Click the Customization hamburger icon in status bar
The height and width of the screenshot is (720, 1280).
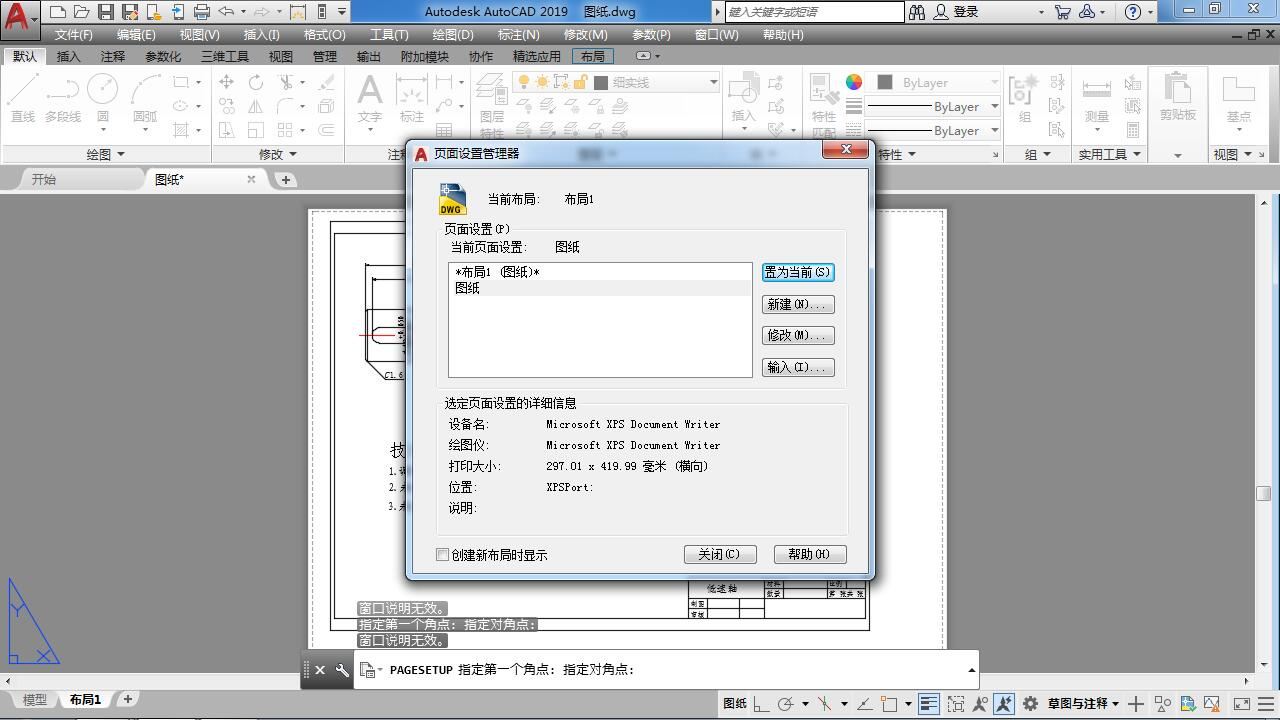(x=1267, y=704)
